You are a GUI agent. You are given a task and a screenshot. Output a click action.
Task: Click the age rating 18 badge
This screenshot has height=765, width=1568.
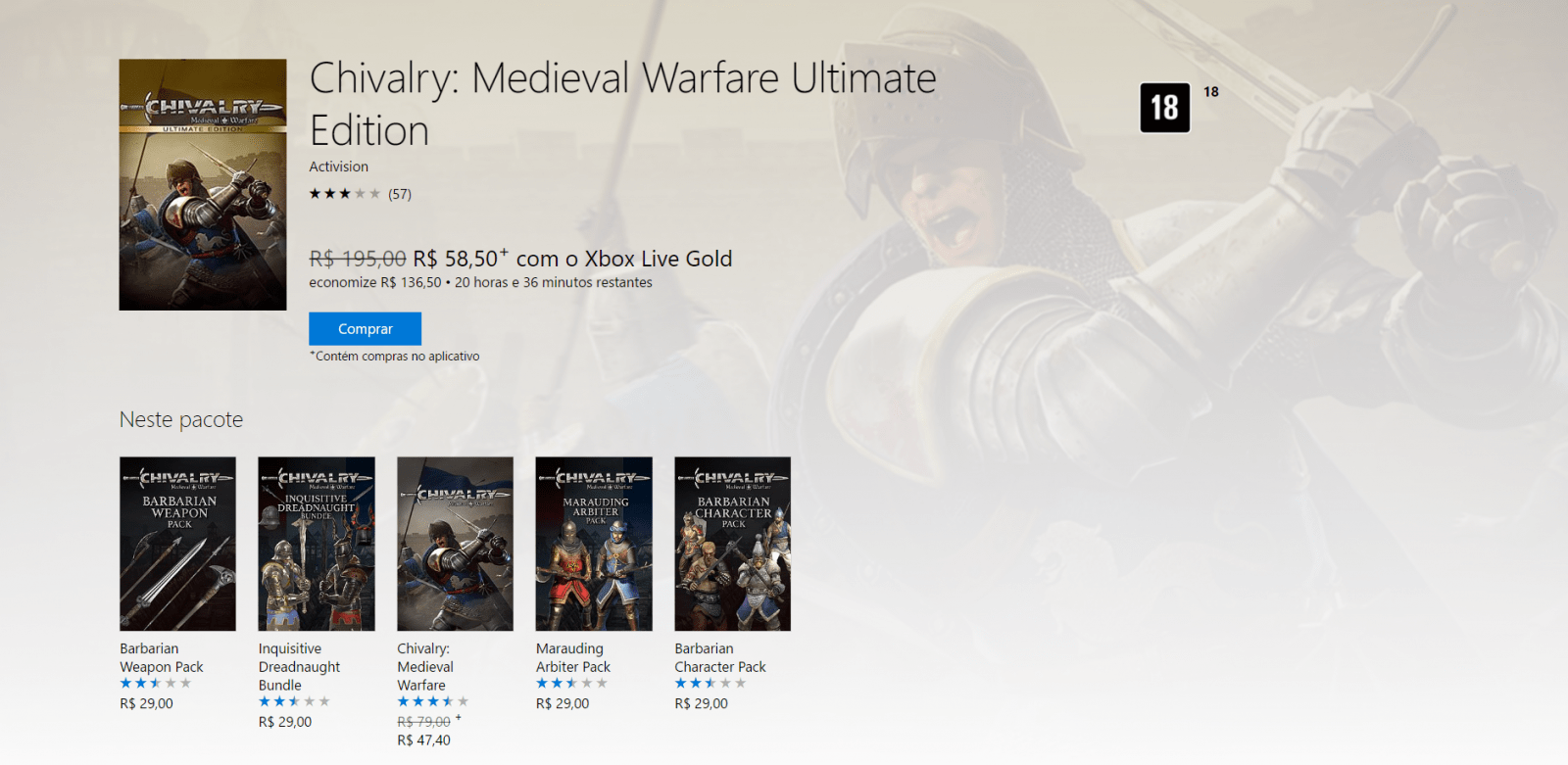click(x=1164, y=108)
